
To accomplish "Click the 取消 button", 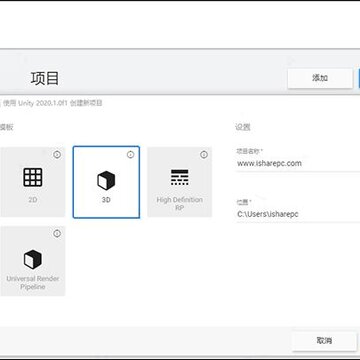I will pyautogui.click(x=324, y=341).
